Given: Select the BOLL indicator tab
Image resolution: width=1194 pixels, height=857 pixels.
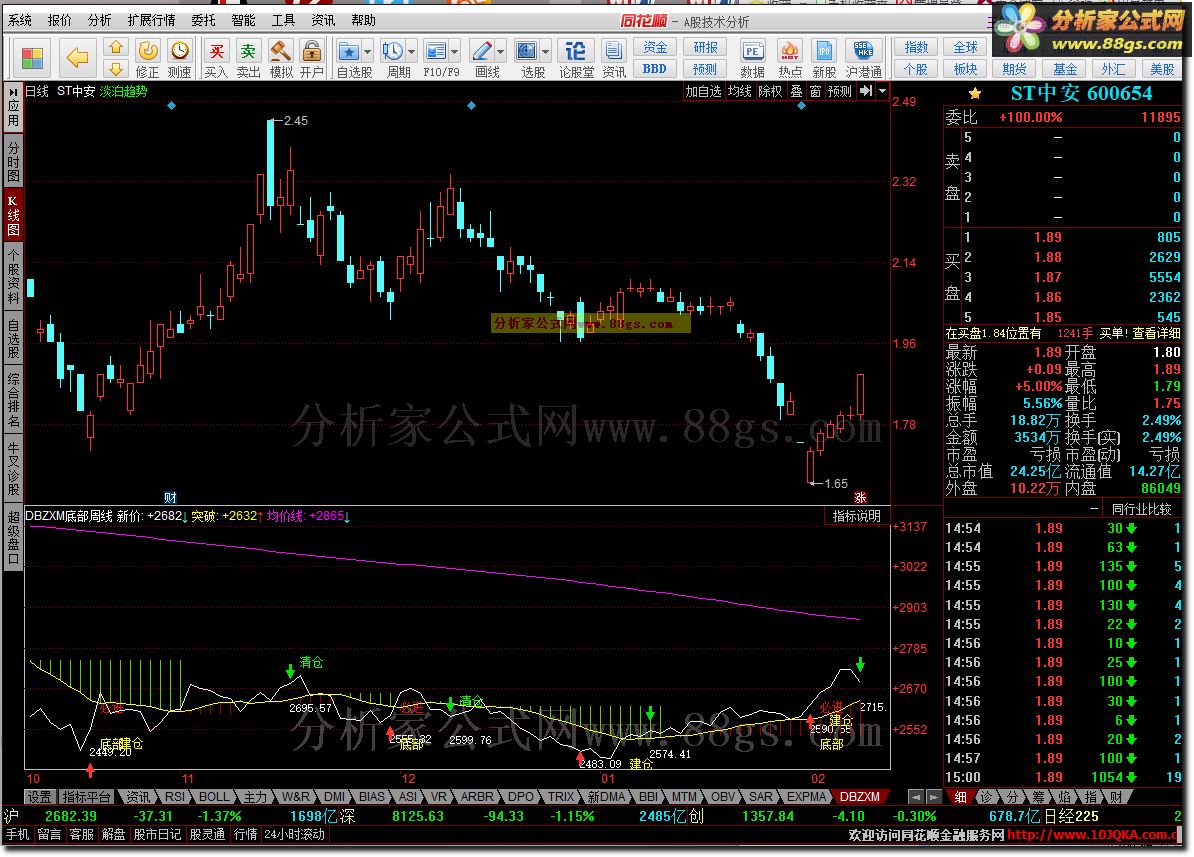Looking at the screenshot, I should [214, 797].
